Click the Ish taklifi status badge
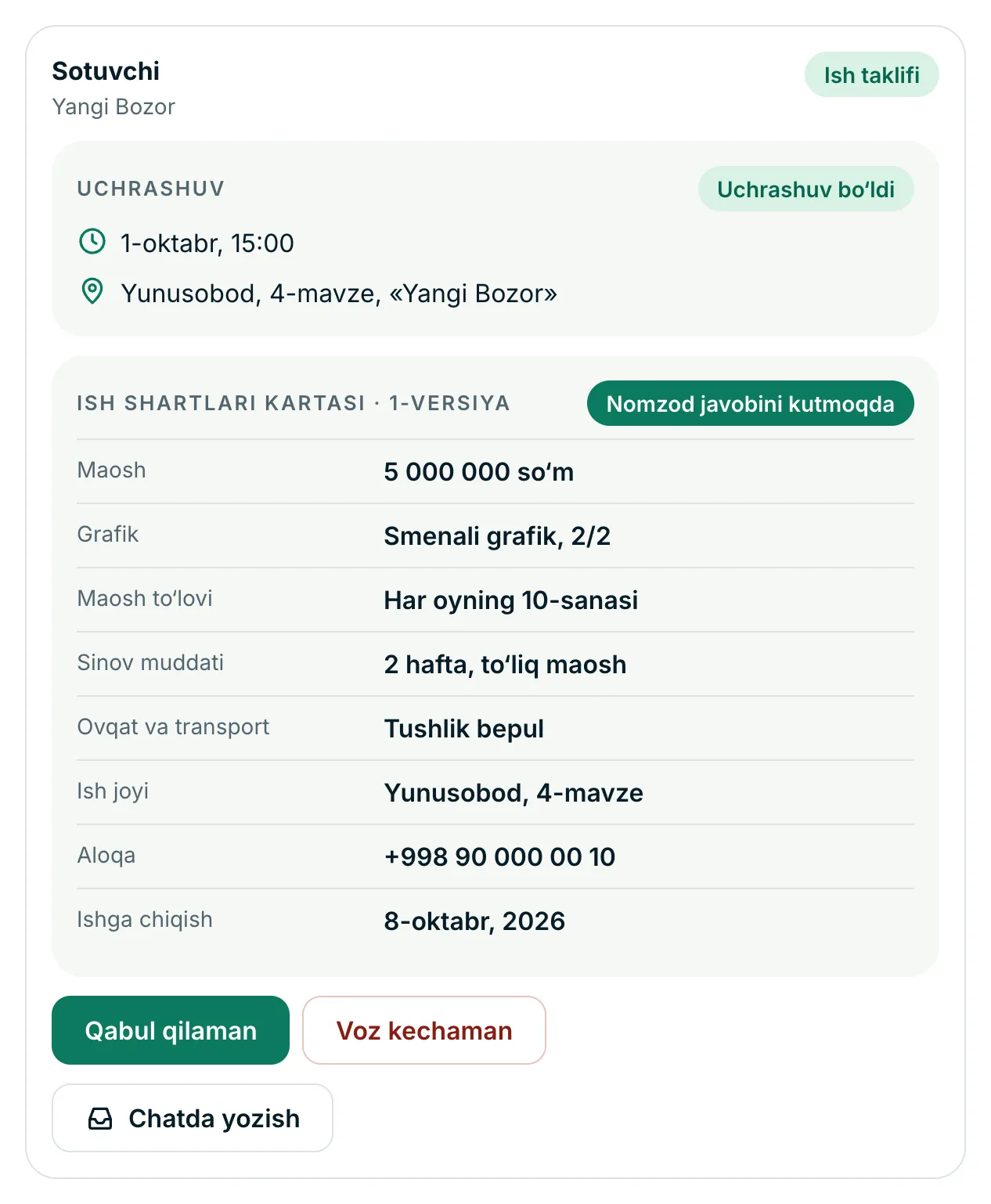The width and height of the screenshot is (991, 1204). (x=872, y=74)
